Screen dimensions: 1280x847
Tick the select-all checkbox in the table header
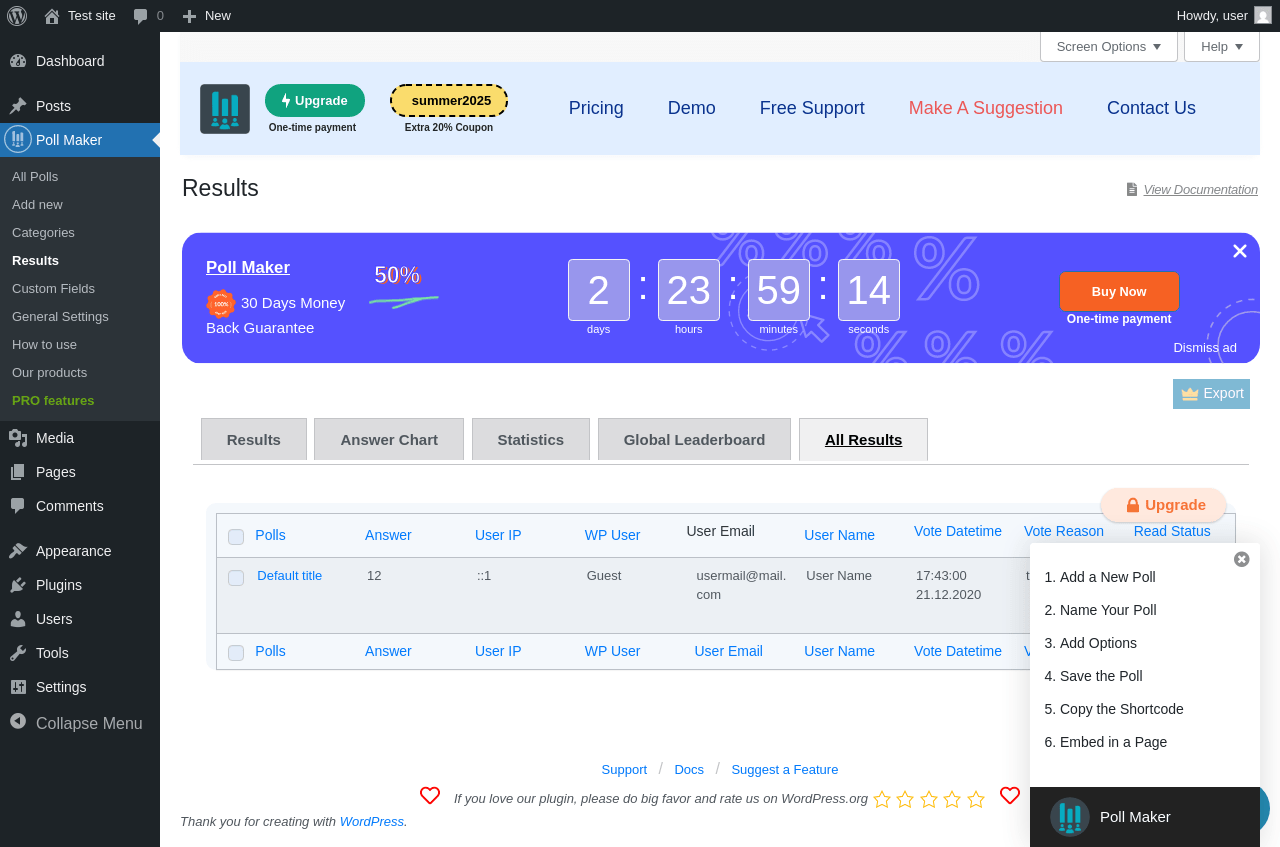click(236, 537)
